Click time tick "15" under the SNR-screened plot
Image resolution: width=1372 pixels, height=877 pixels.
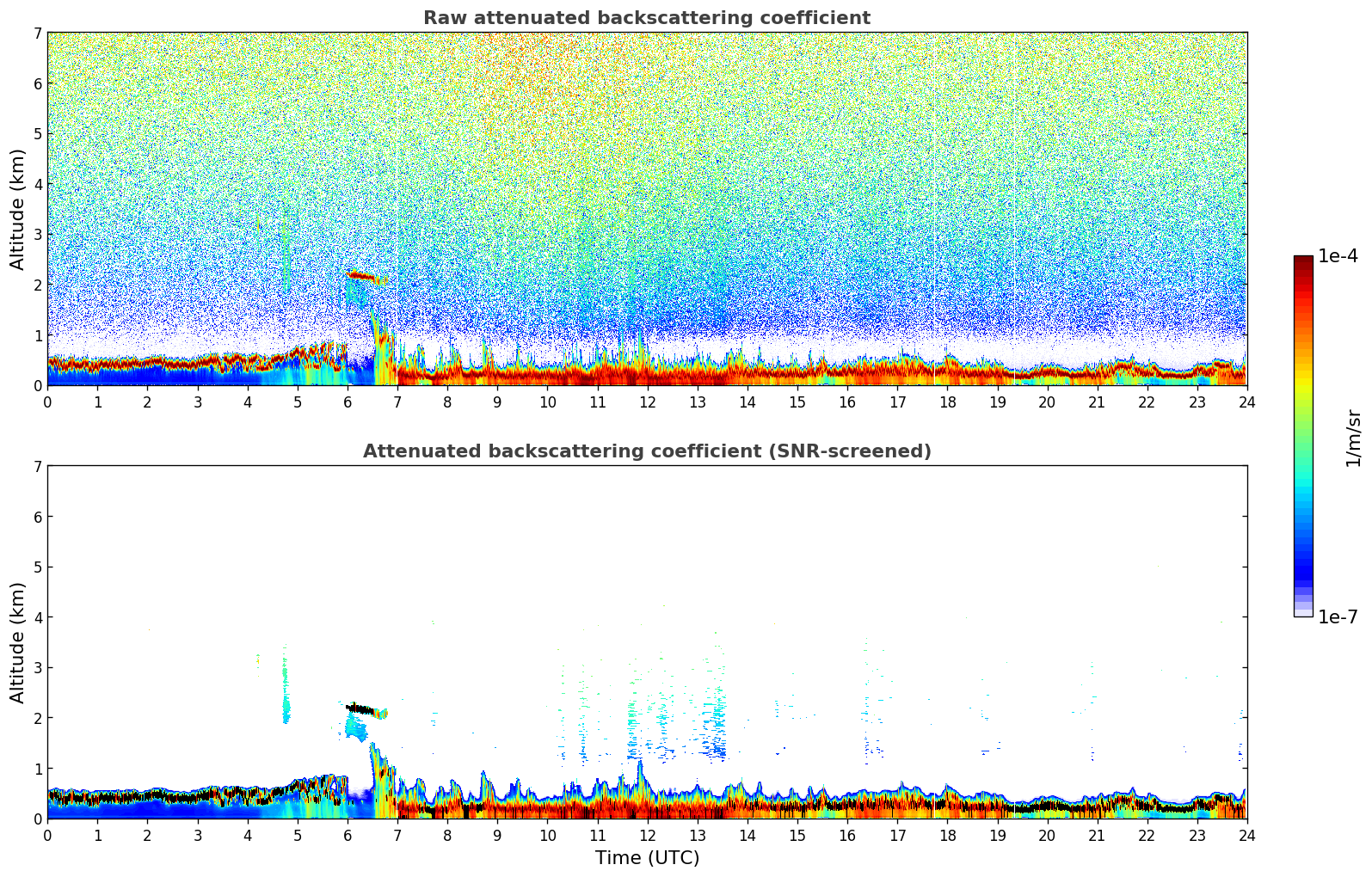tap(797, 835)
